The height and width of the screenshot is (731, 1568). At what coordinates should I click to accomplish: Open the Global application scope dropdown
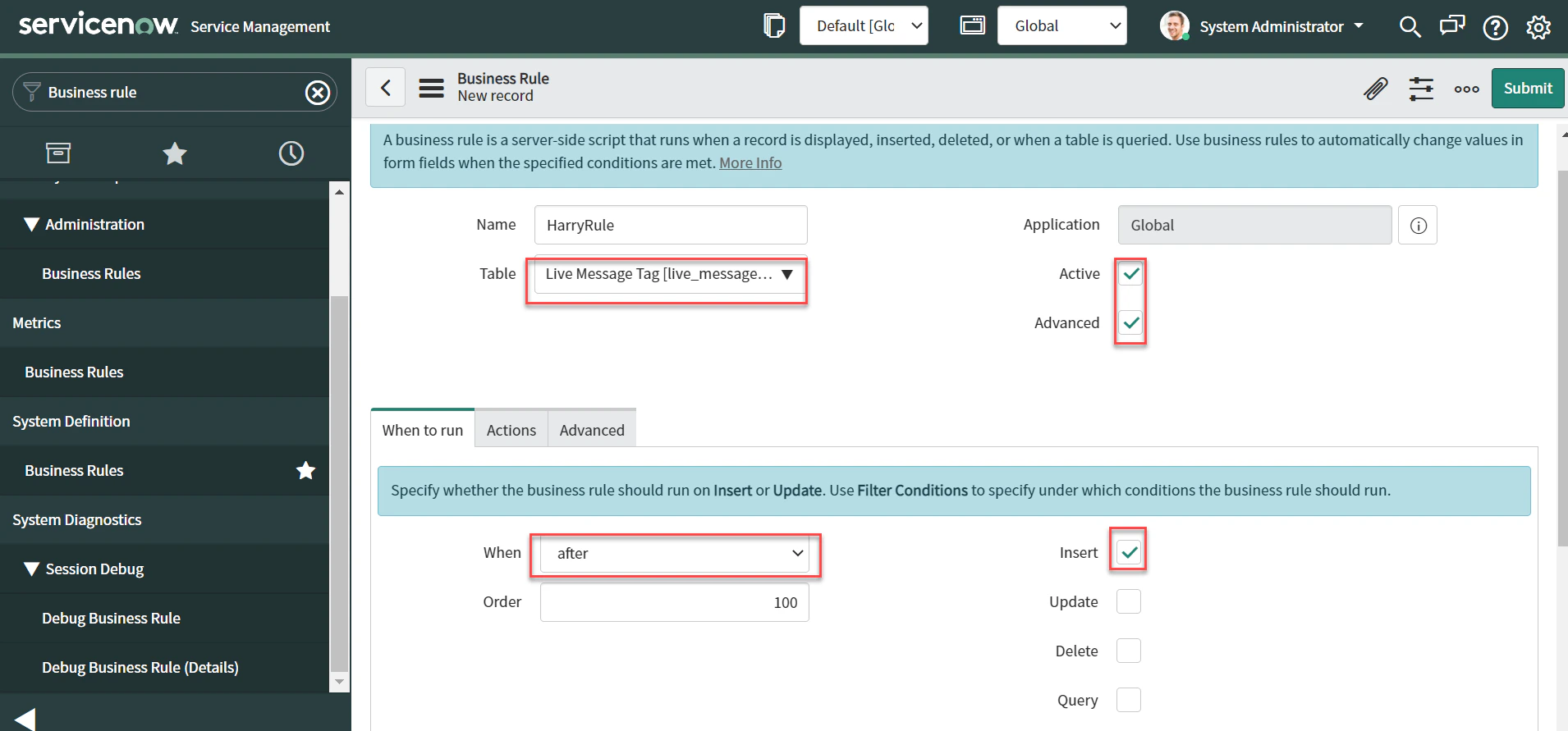pyautogui.click(x=1061, y=25)
